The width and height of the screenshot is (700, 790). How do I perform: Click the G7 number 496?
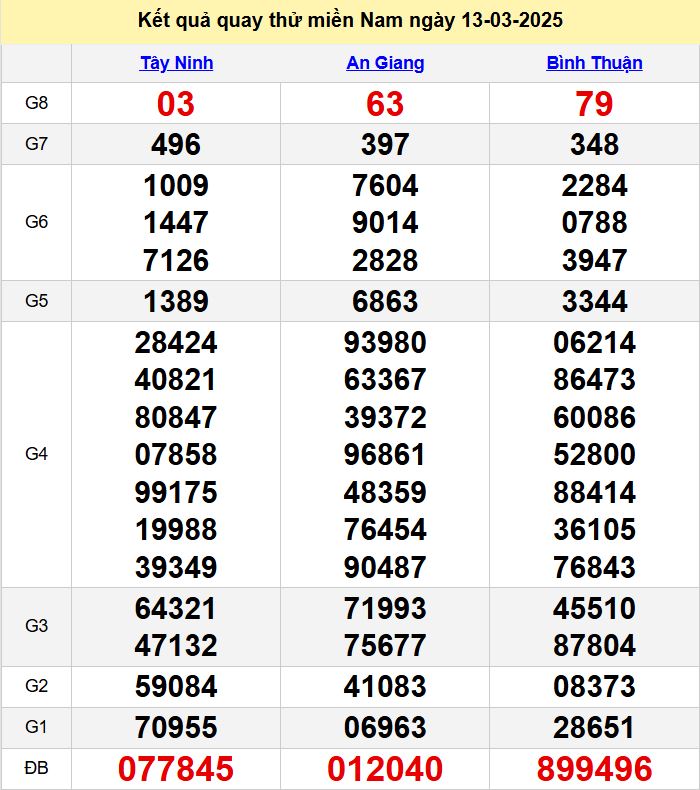tap(176, 145)
